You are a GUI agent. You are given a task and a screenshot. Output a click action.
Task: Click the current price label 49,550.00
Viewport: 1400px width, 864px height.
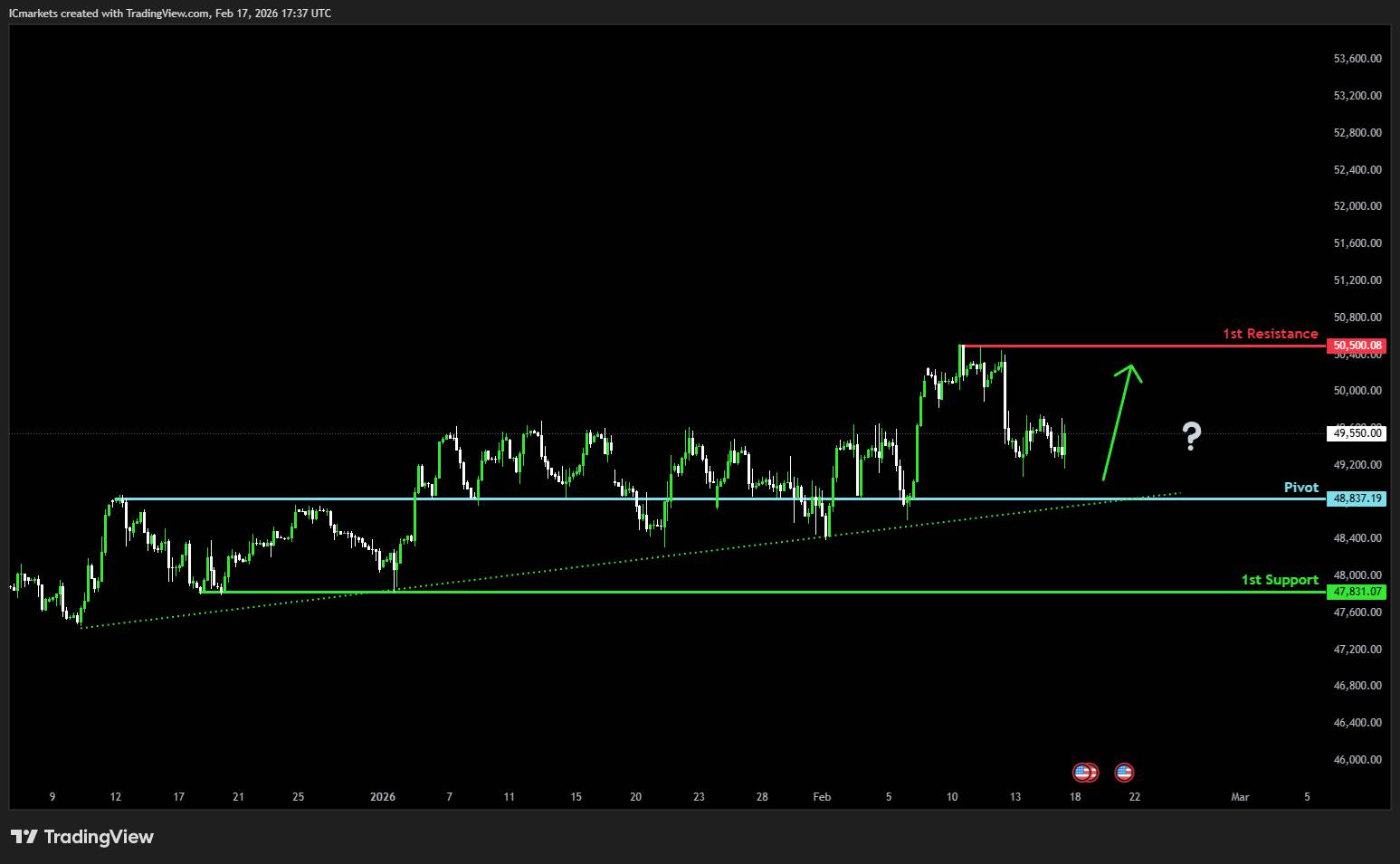[x=1357, y=433]
